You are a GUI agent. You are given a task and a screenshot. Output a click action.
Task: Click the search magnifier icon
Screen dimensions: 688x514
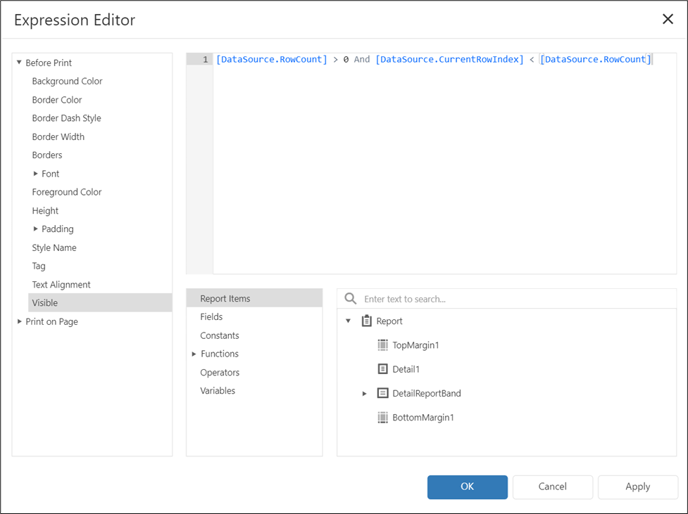tap(350, 298)
